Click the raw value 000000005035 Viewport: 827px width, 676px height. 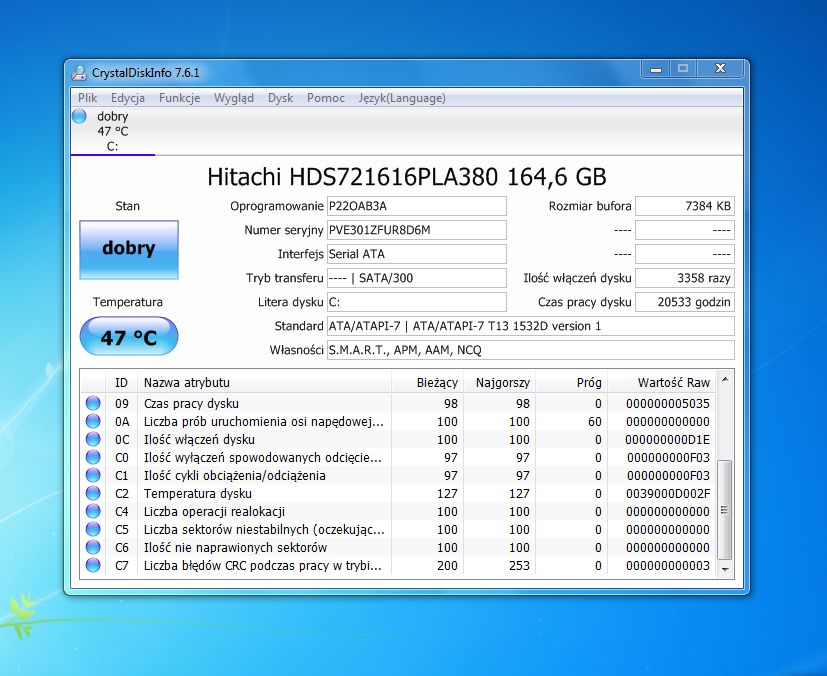[x=668, y=403]
